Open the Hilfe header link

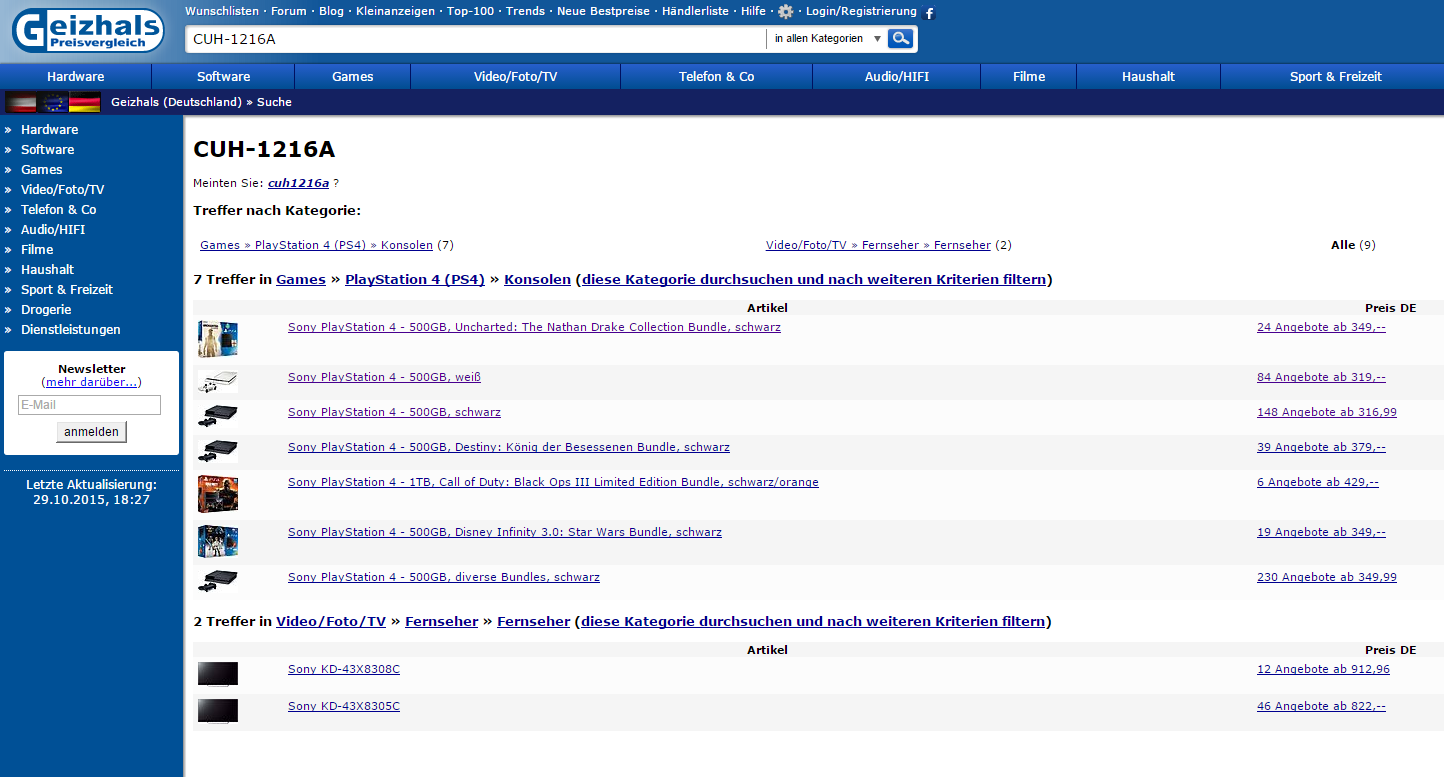tap(753, 11)
